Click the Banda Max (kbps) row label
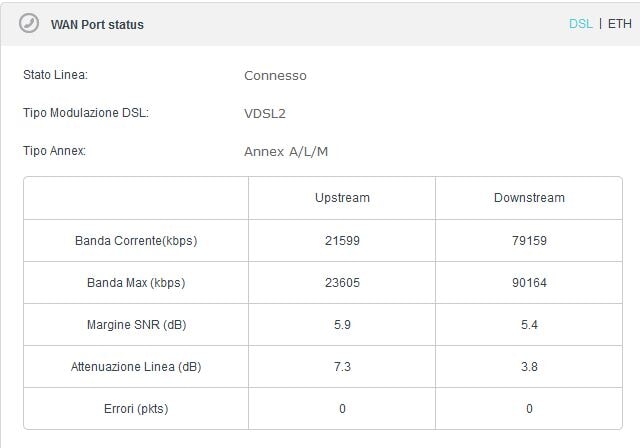 point(136,283)
